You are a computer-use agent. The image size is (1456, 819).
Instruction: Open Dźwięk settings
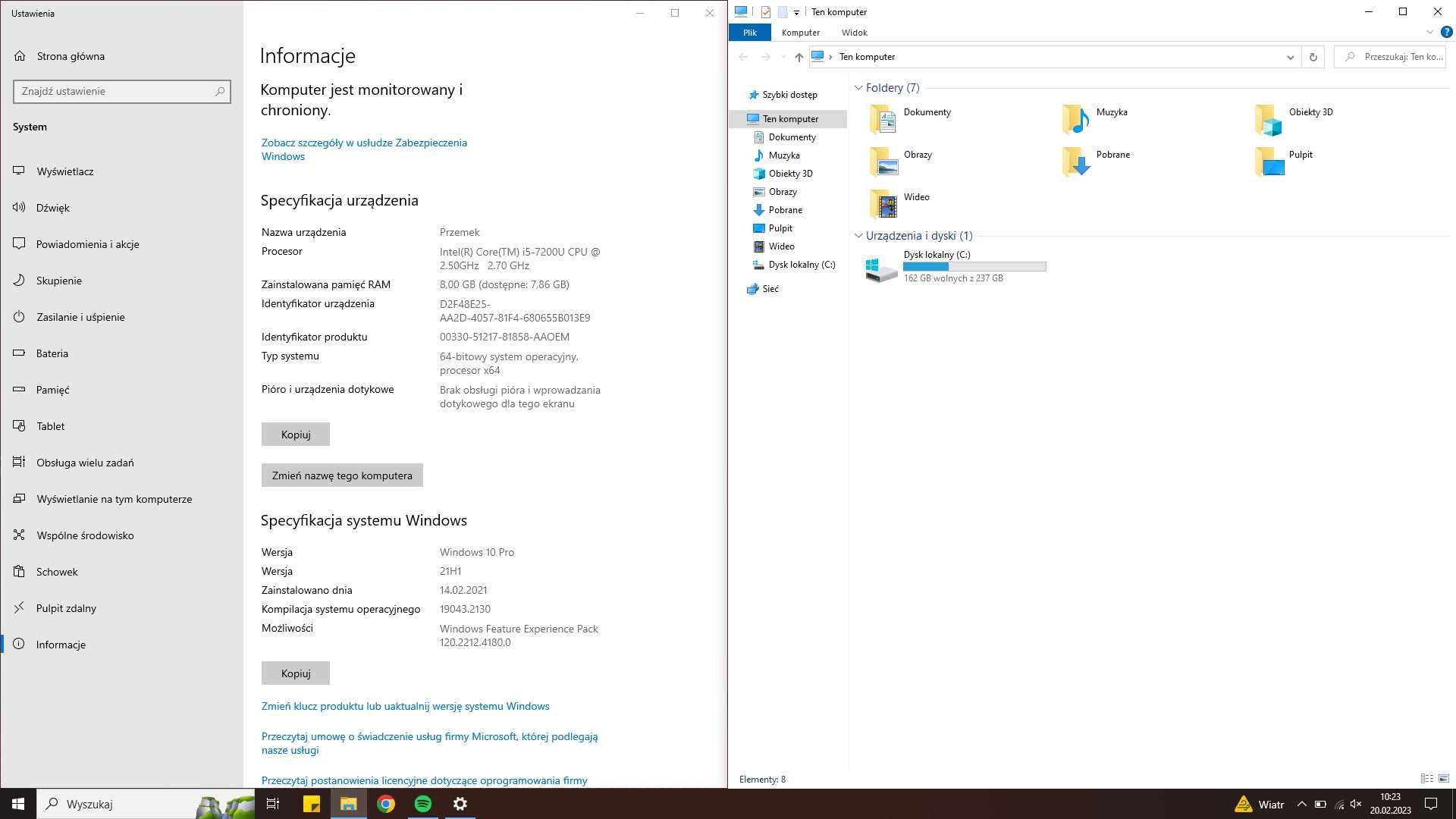pyautogui.click(x=121, y=208)
